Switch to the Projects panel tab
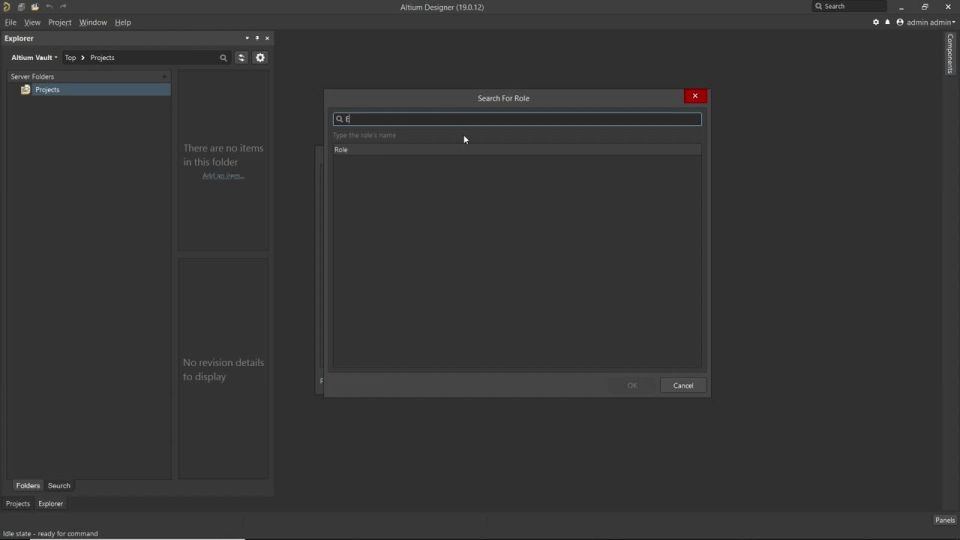The image size is (960, 540). [18, 504]
